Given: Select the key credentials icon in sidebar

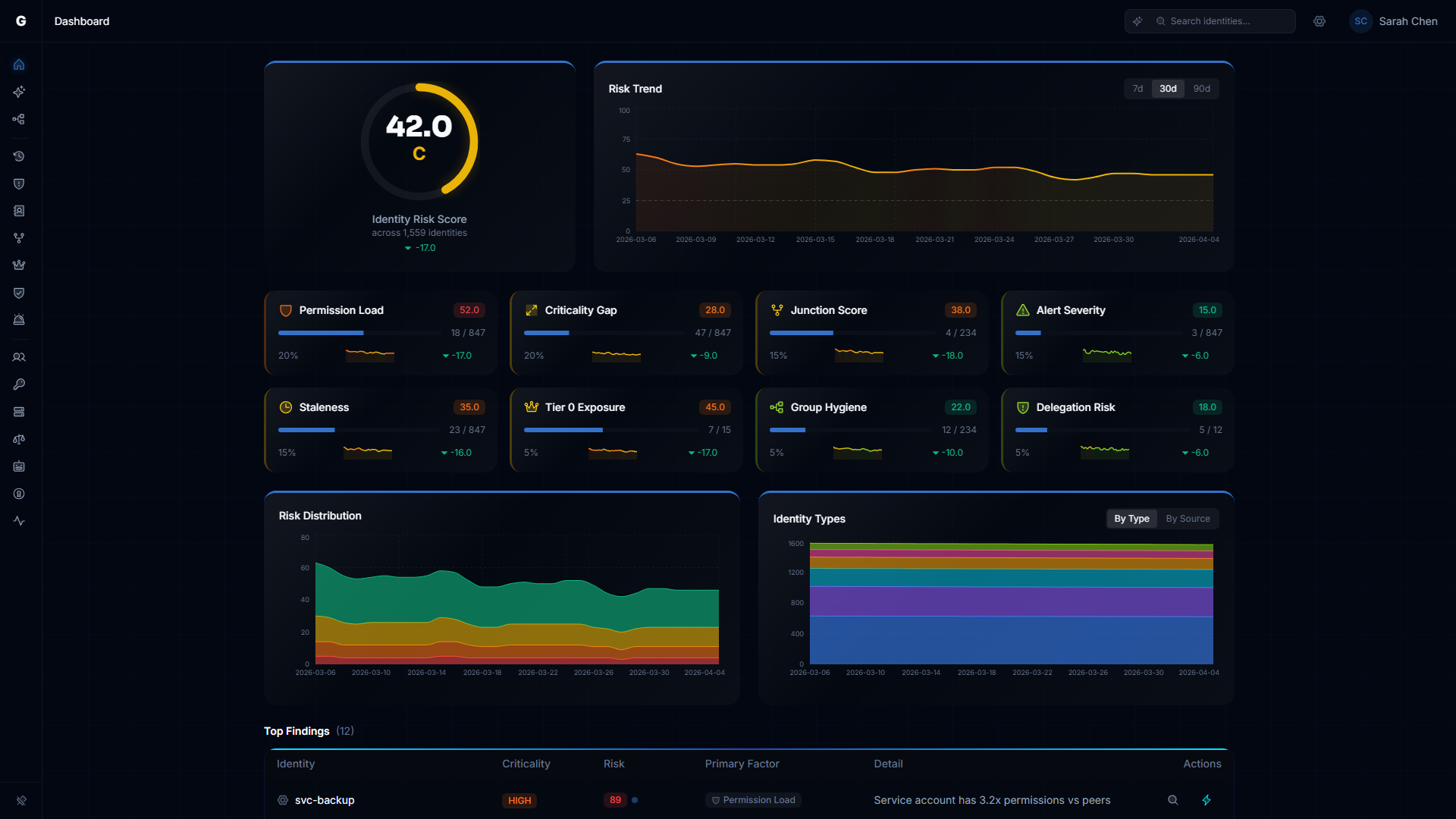Looking at the screenshot, I should tap(19, 384).
